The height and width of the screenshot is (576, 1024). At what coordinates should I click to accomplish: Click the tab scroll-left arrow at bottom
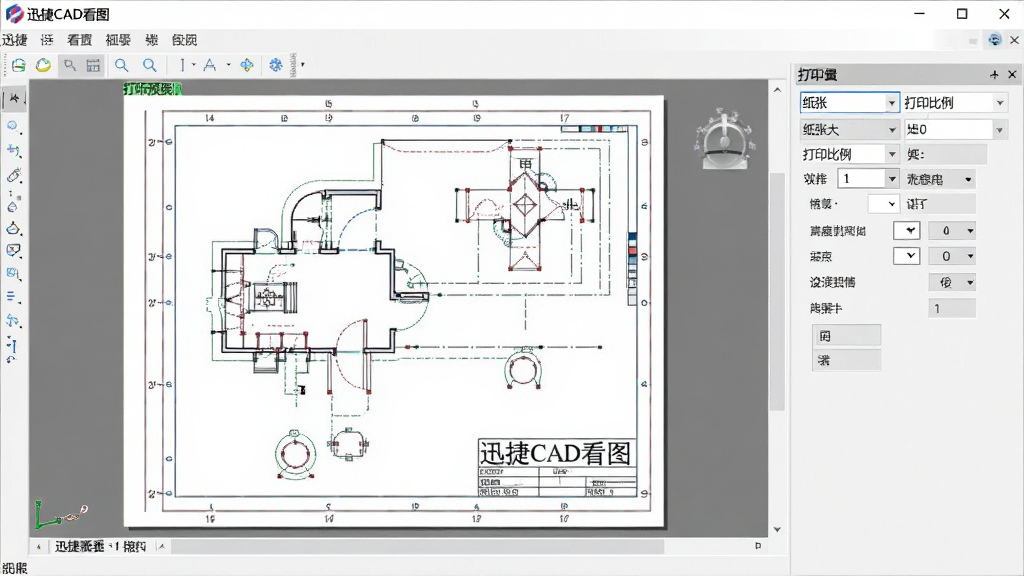(39, 546)
